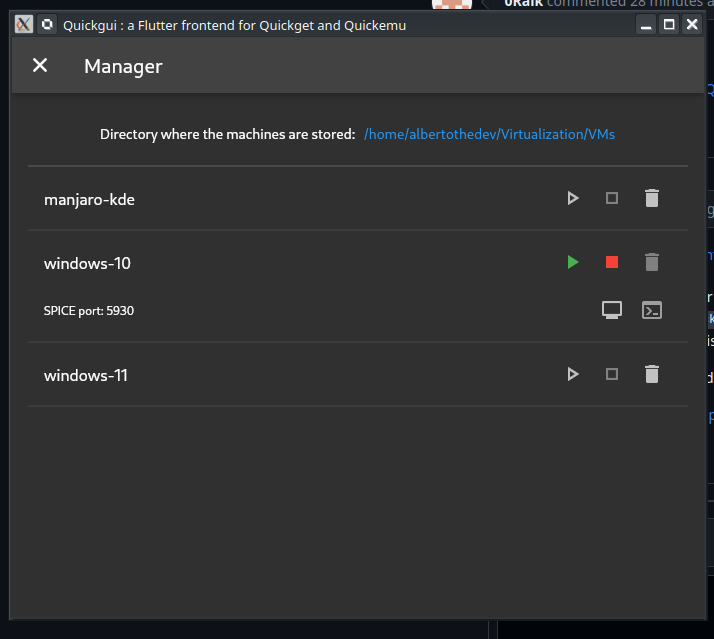Image resolution: width=714 pixels, height=639 pixels.
Task: Start the manjaro-kde virtual machine
Action: (573, 198)
